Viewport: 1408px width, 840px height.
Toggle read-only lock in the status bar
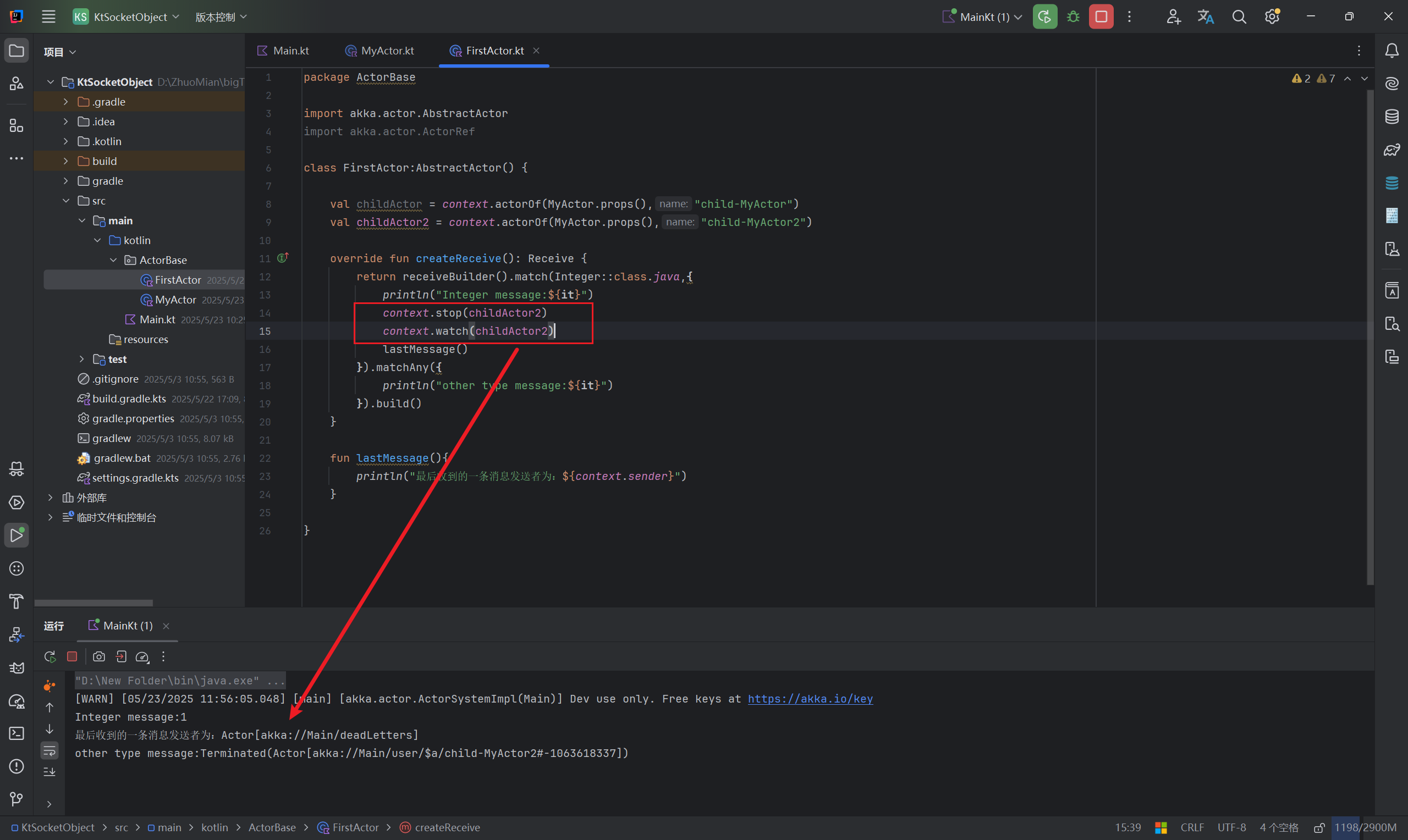tap(1318, 827)
